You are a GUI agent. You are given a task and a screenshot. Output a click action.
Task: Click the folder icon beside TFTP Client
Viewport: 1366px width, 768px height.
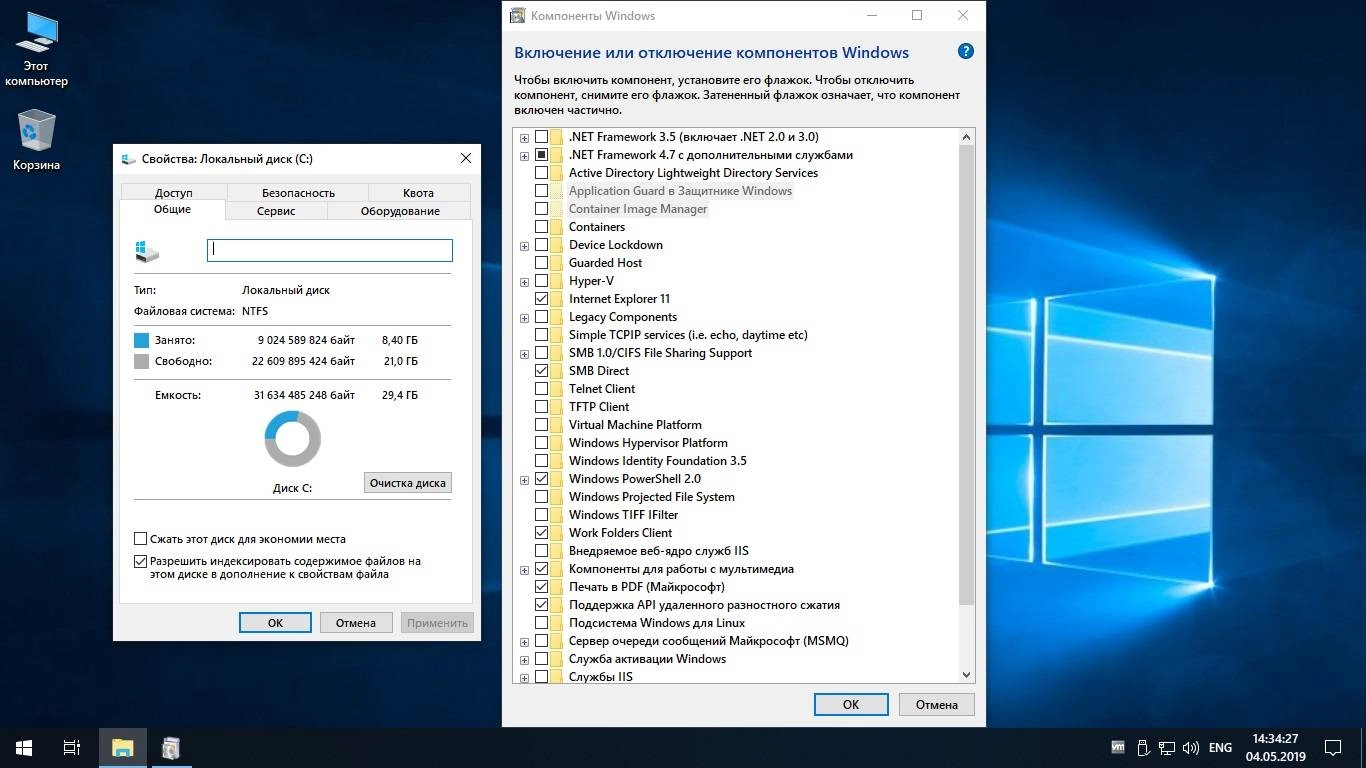[556, 407]
